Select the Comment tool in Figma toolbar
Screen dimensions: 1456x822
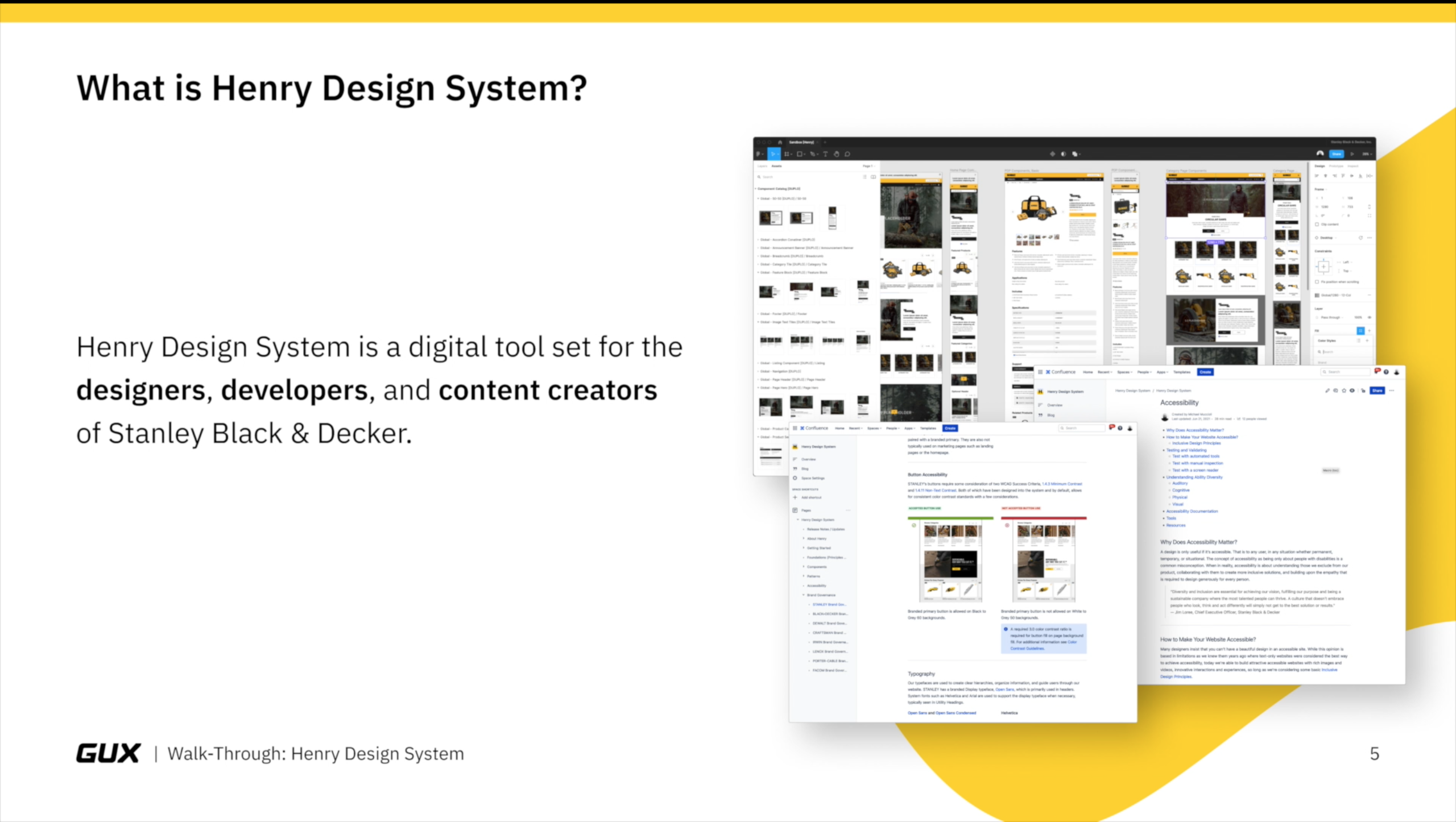[x=847, y=154]
